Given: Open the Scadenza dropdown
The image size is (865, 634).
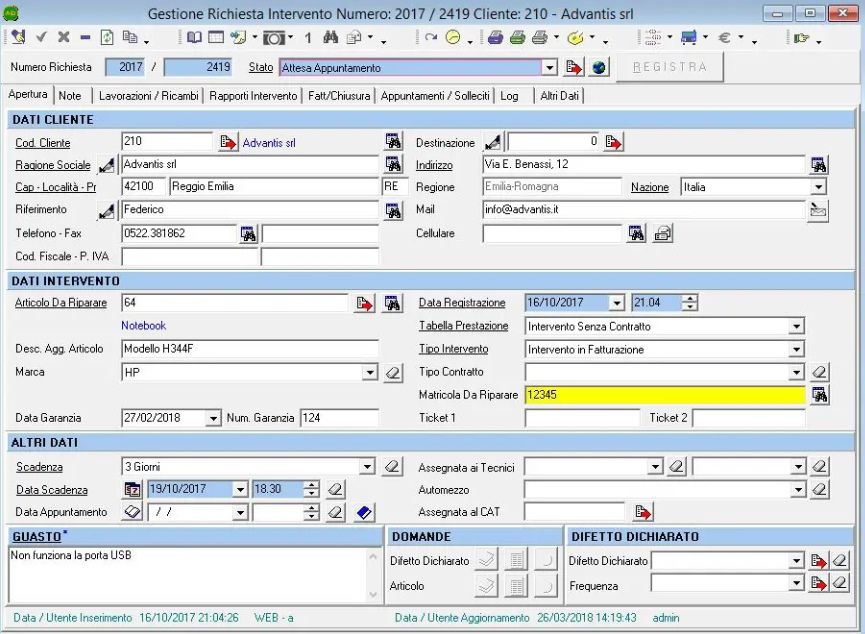Looking at the screenshot, I should [367, 467].
